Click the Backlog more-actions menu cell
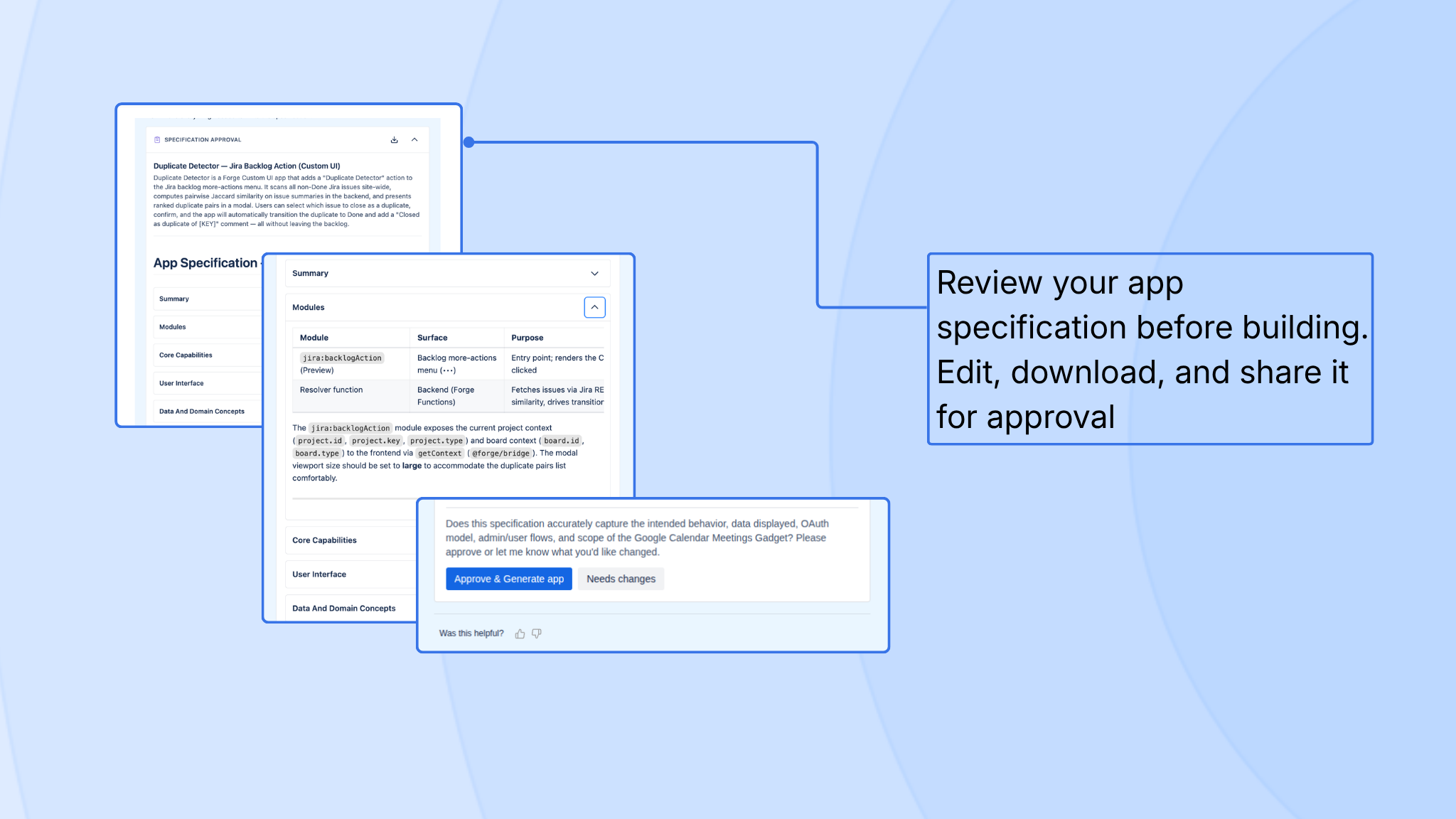Screen dimensions: 1456x819 point(456,364)
